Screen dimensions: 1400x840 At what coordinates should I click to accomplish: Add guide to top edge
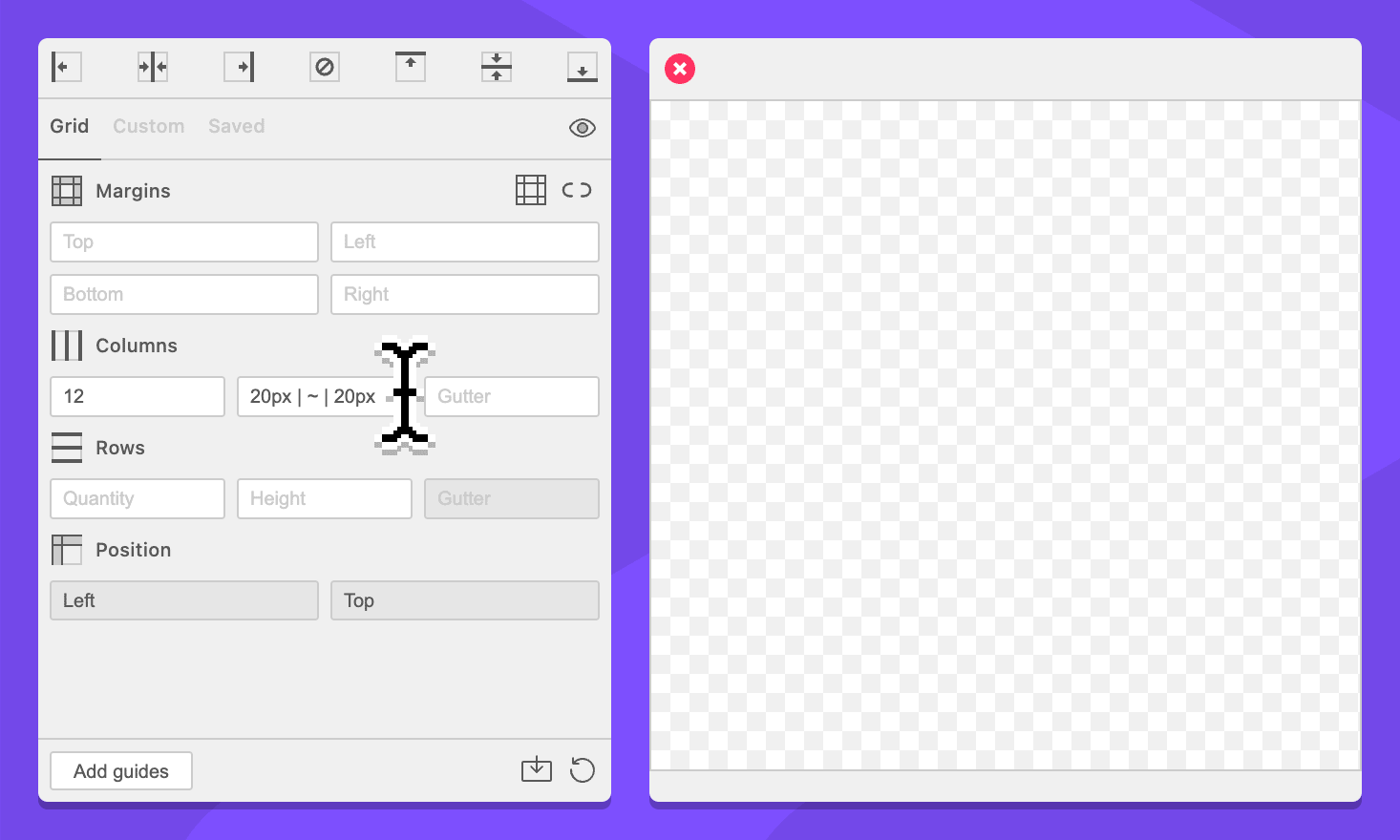(411, 67)
